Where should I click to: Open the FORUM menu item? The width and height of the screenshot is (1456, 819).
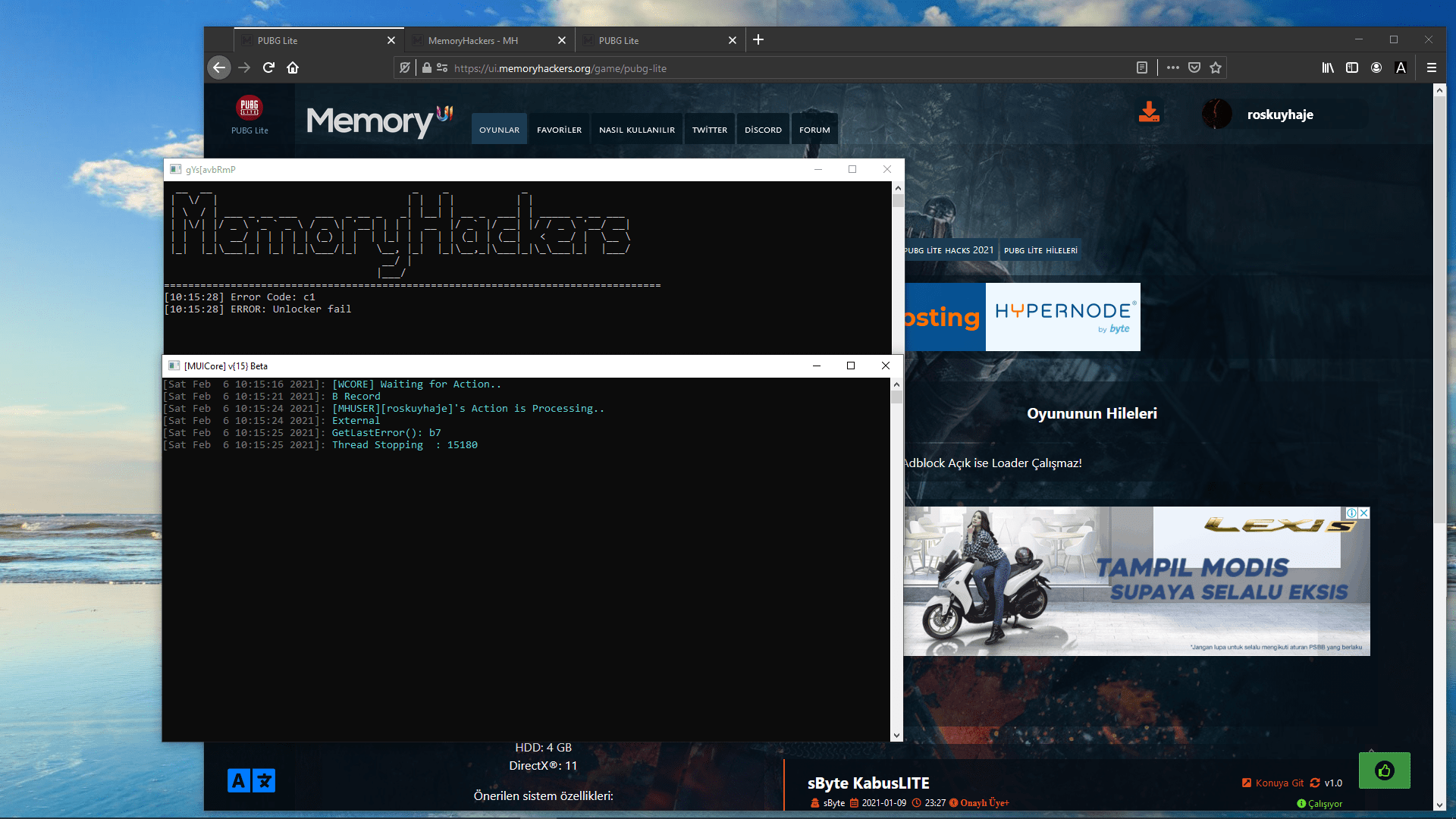[814, 130]
